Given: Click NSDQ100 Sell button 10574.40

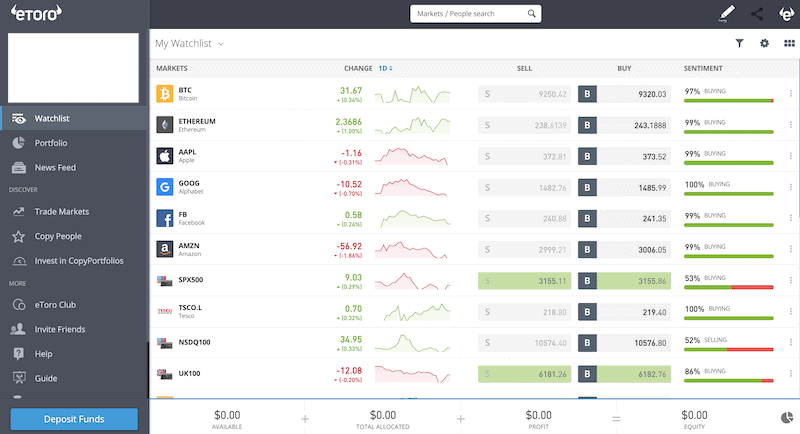Looking at the screenshot, I should click(x=524, y=343).
